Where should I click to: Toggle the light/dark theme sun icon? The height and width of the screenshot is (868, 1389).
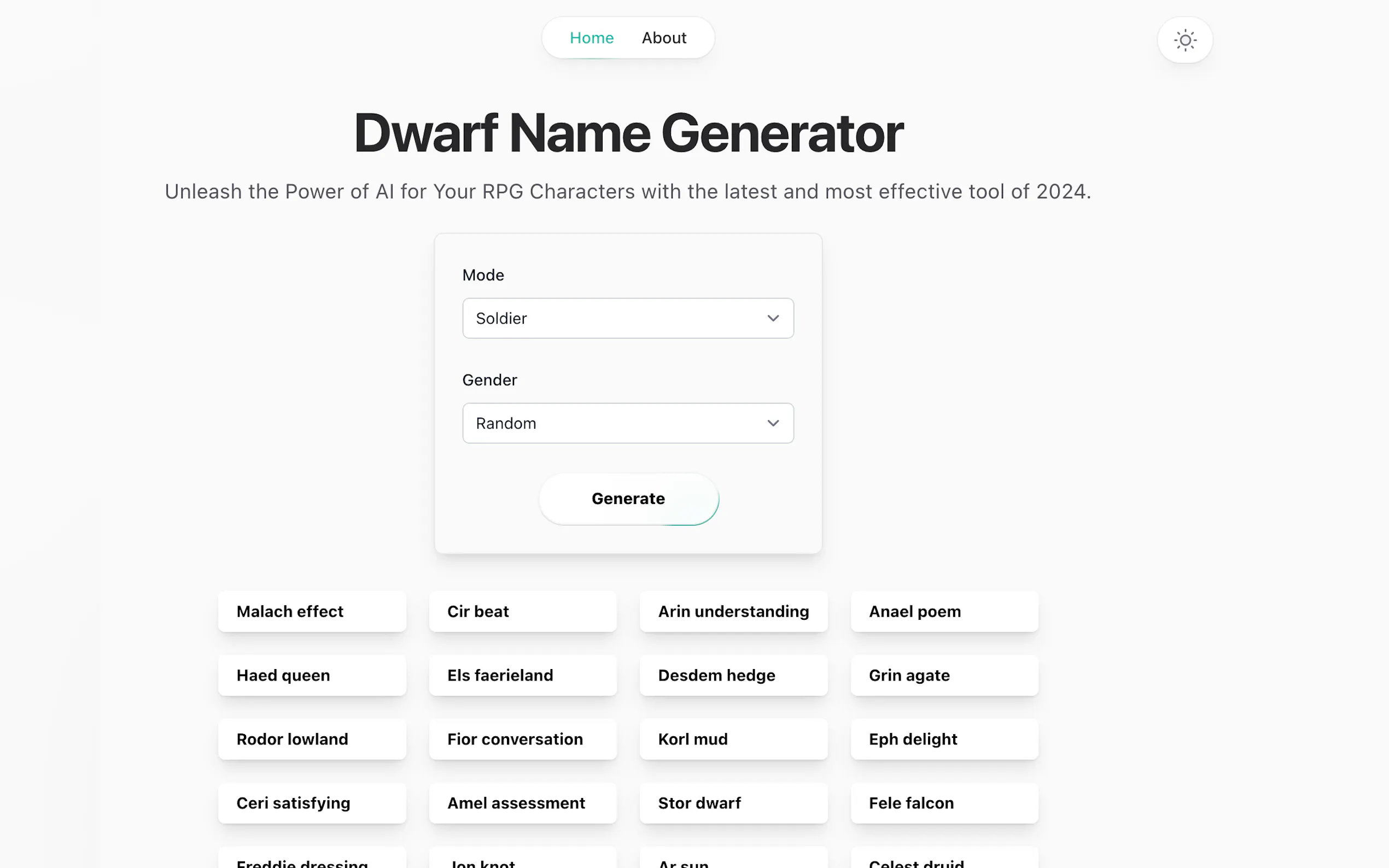(x=1184, y=40)
